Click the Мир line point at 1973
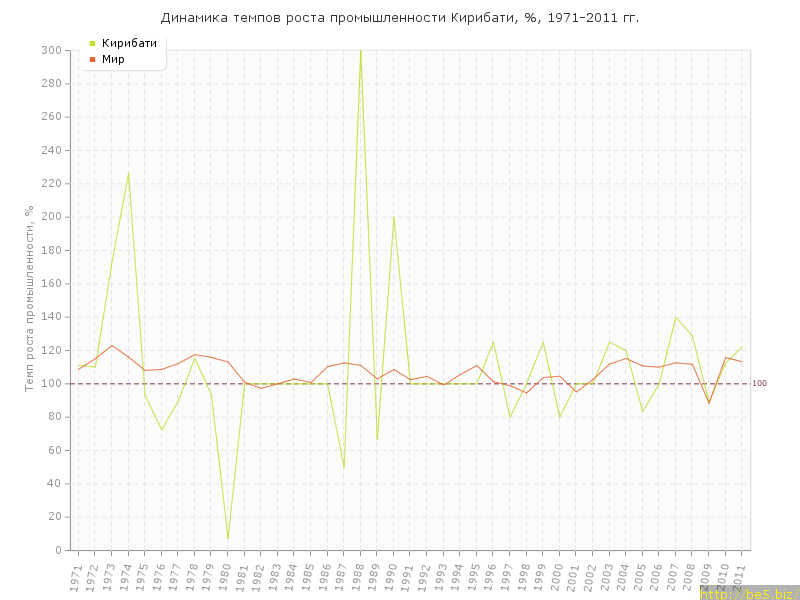The image size is (800, 600). click(111, 345)
